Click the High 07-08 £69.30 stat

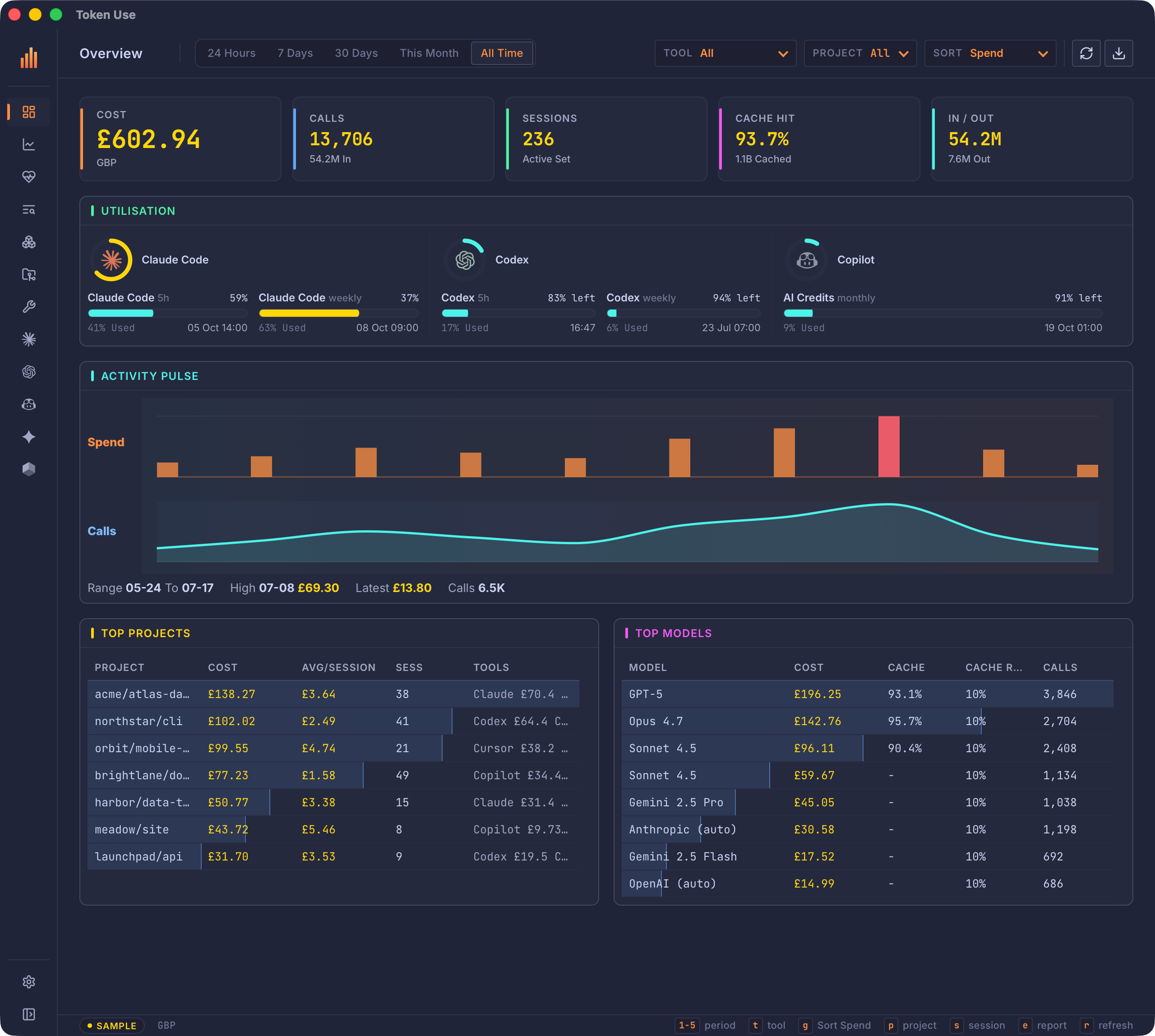click(x=284, y=588)
